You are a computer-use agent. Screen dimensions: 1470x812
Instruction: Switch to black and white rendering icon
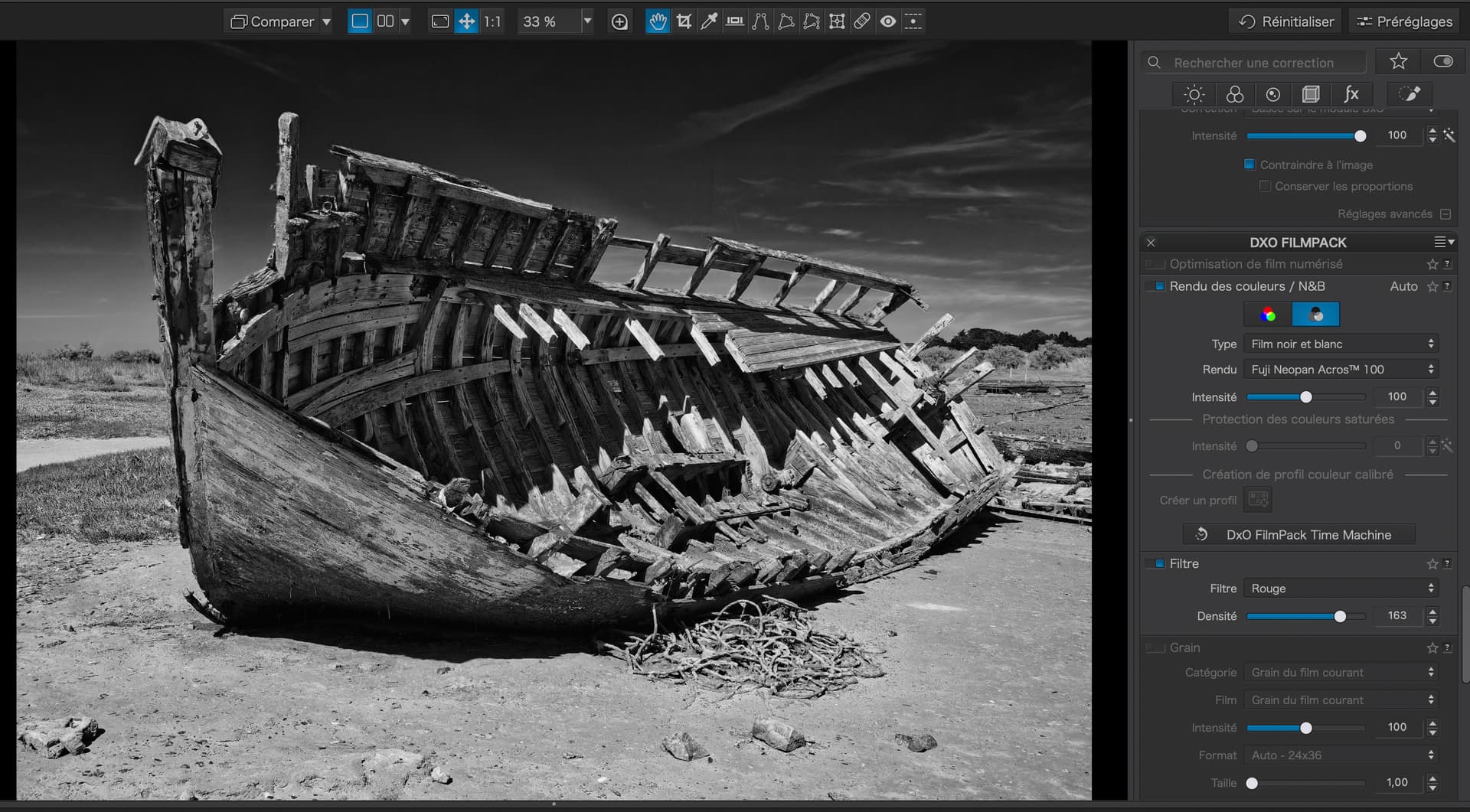(1315, 314)
